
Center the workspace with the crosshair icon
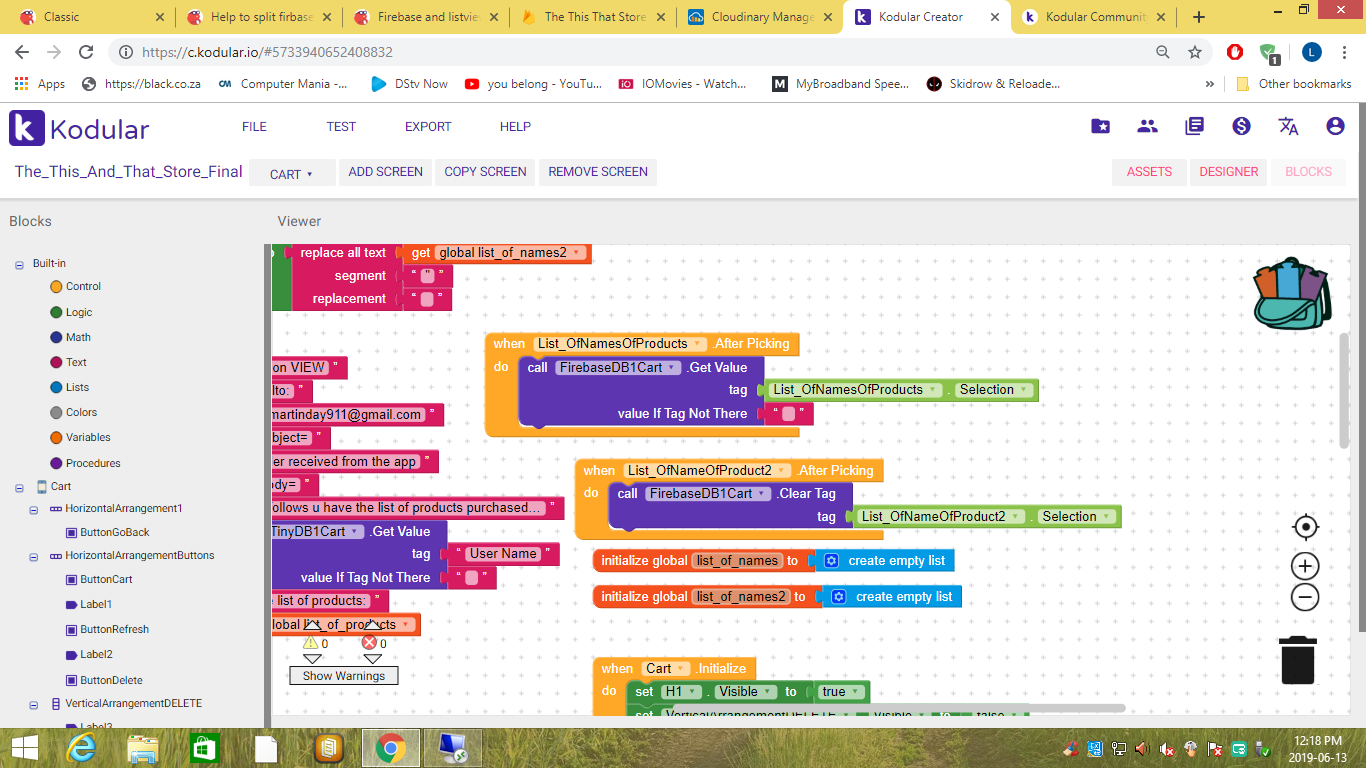pyautogui.click(x=1305, y=527)
